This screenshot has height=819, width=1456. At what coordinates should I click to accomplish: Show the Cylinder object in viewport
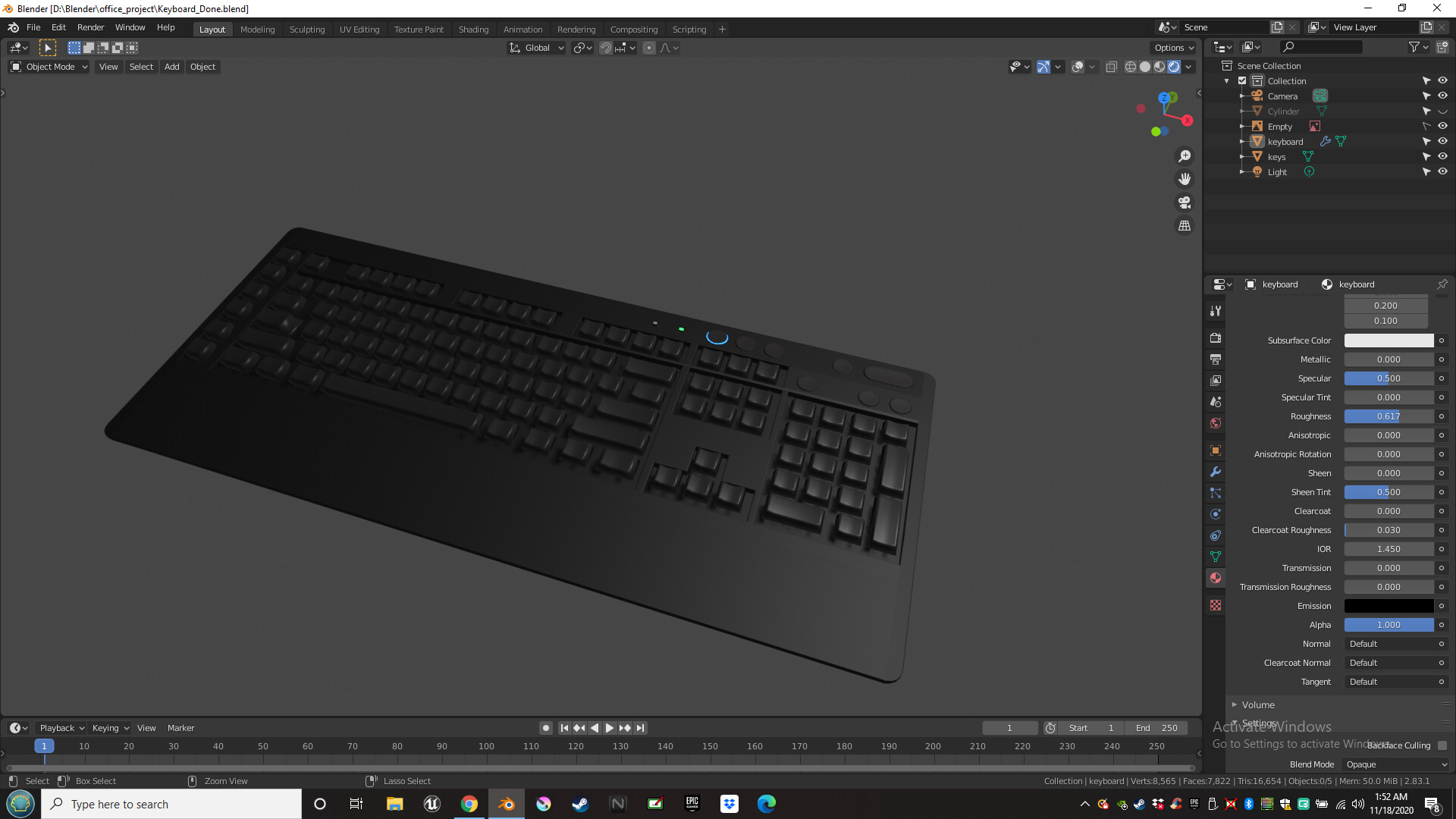click(1442, 111)
